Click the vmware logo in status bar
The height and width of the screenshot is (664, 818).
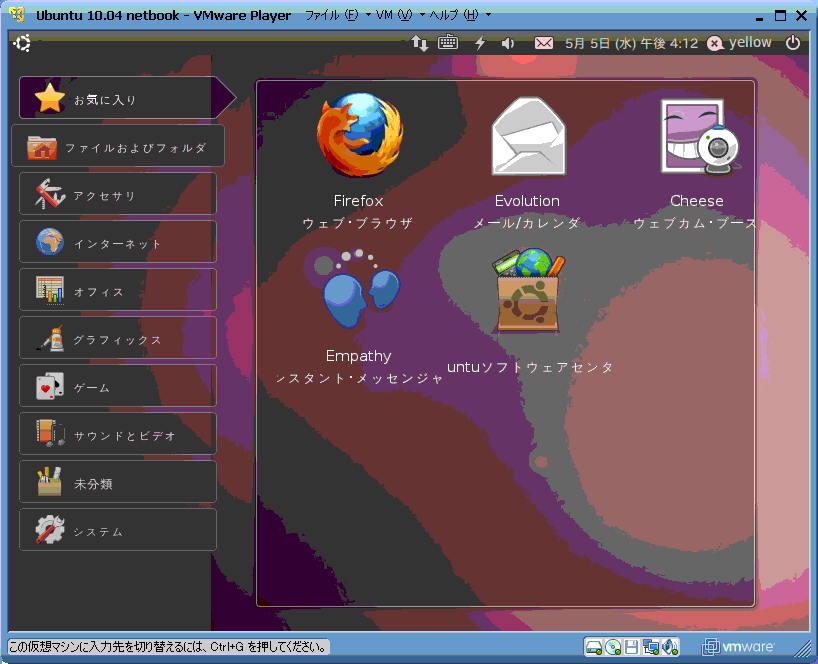(738, 647)
